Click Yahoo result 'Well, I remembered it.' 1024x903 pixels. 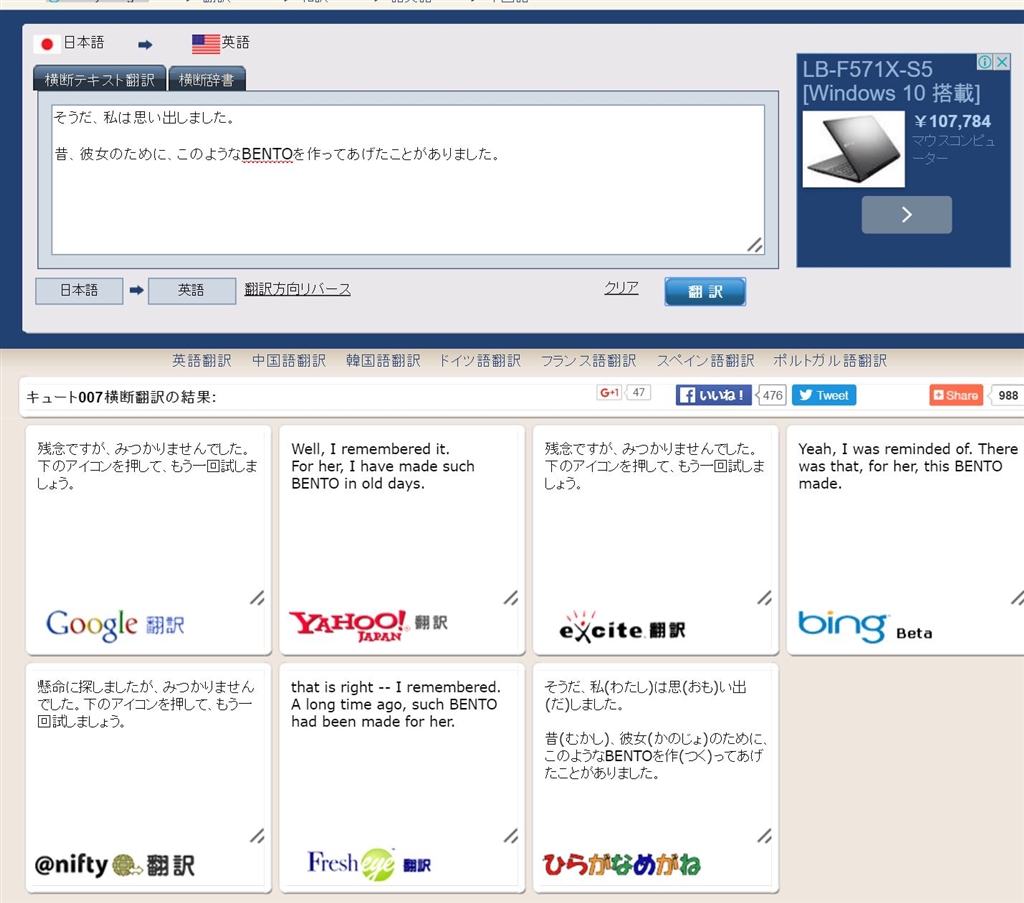[370, 449]
